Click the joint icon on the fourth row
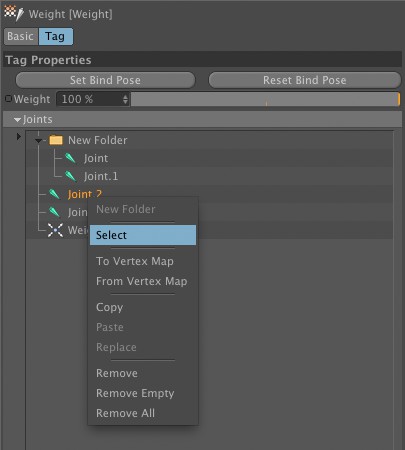Screen dimensions: 405x450 (x=54, y=212)
